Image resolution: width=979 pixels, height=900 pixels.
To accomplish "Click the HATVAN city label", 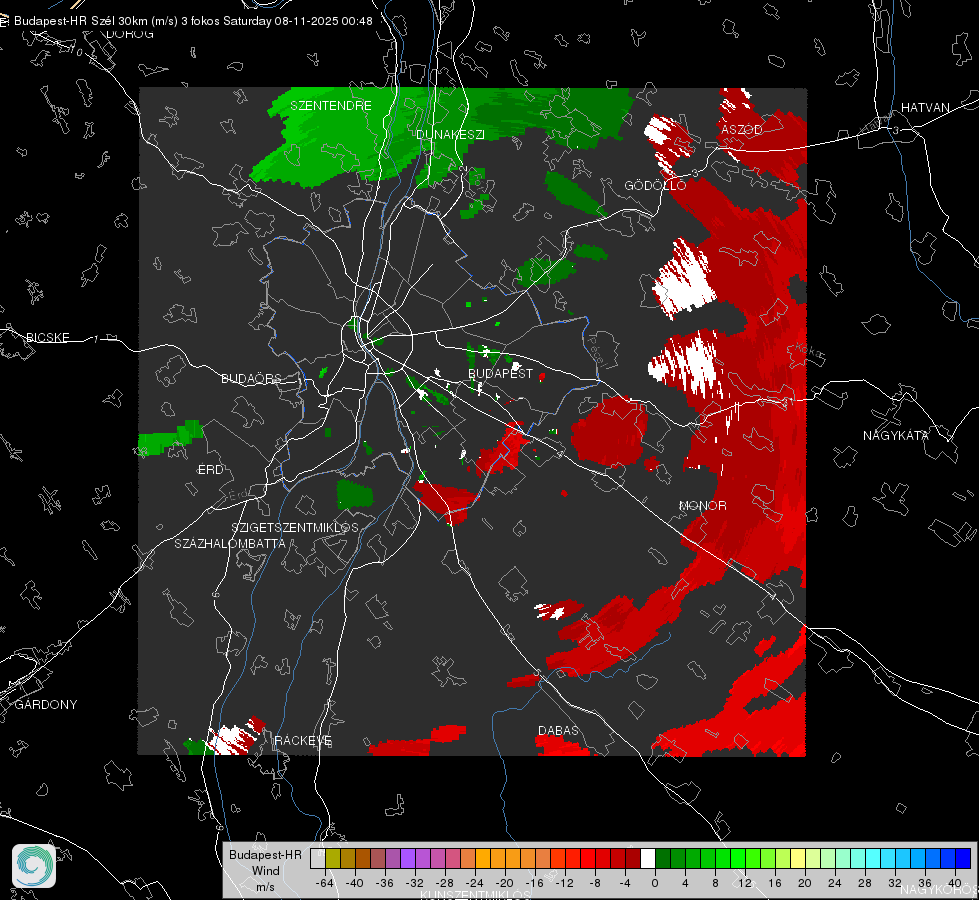I will tap(925, 108).
